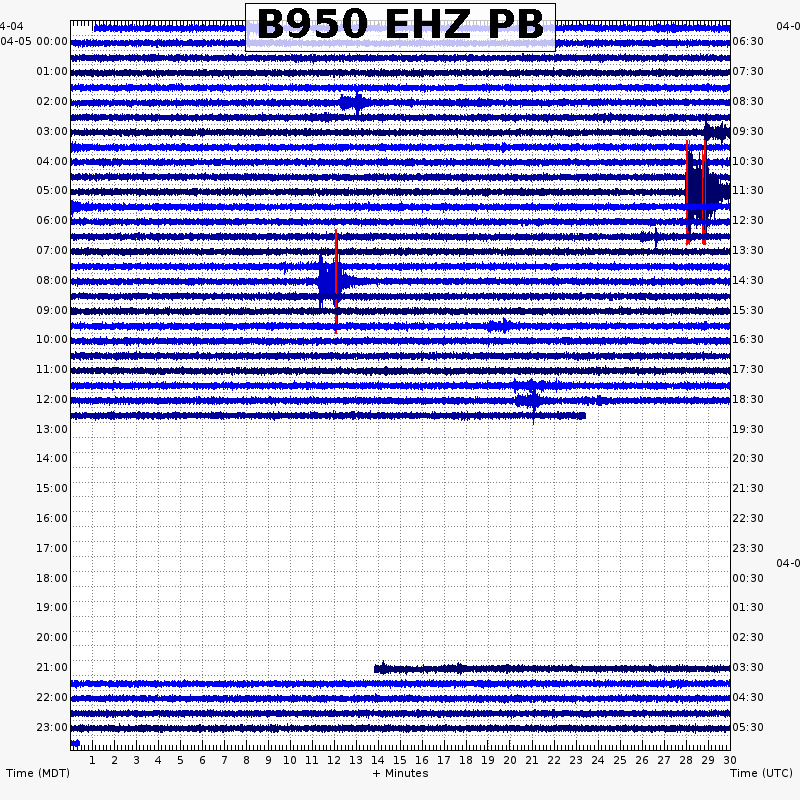Click the 05:00 MDT time label
Screen dimensions: 800x800
[52, 190]
